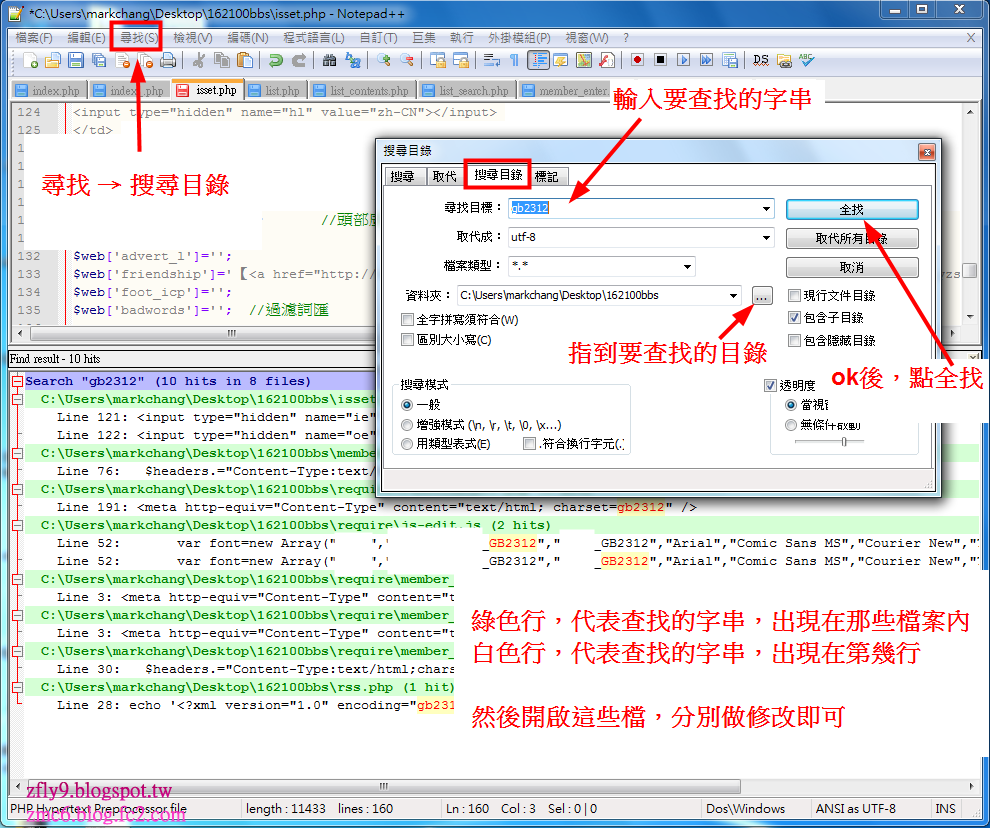Click the Zoom In toolbar icon
This screenshot has width=990, height=828.
(x=383, y=61)
